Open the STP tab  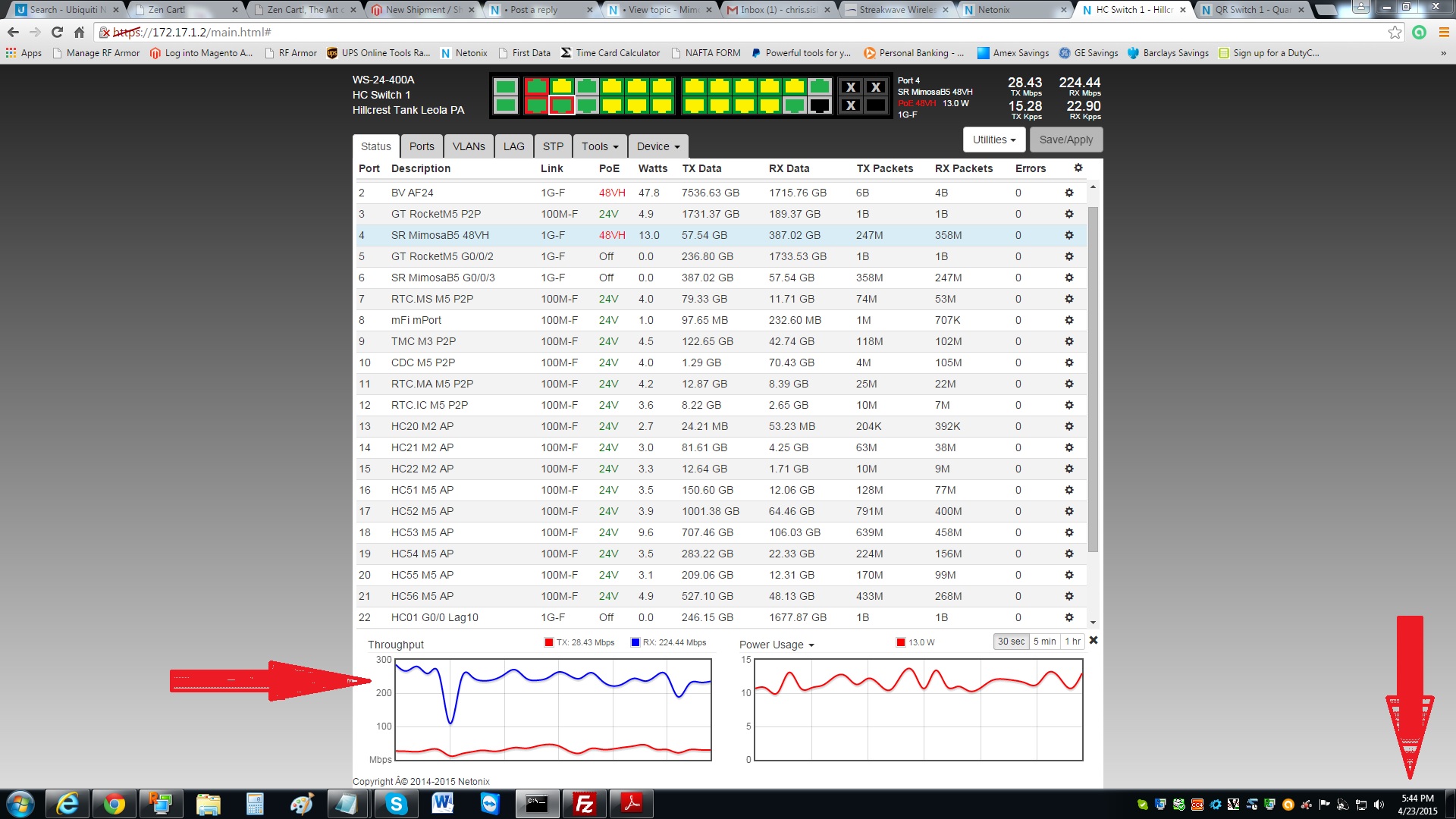pos(553,146)
